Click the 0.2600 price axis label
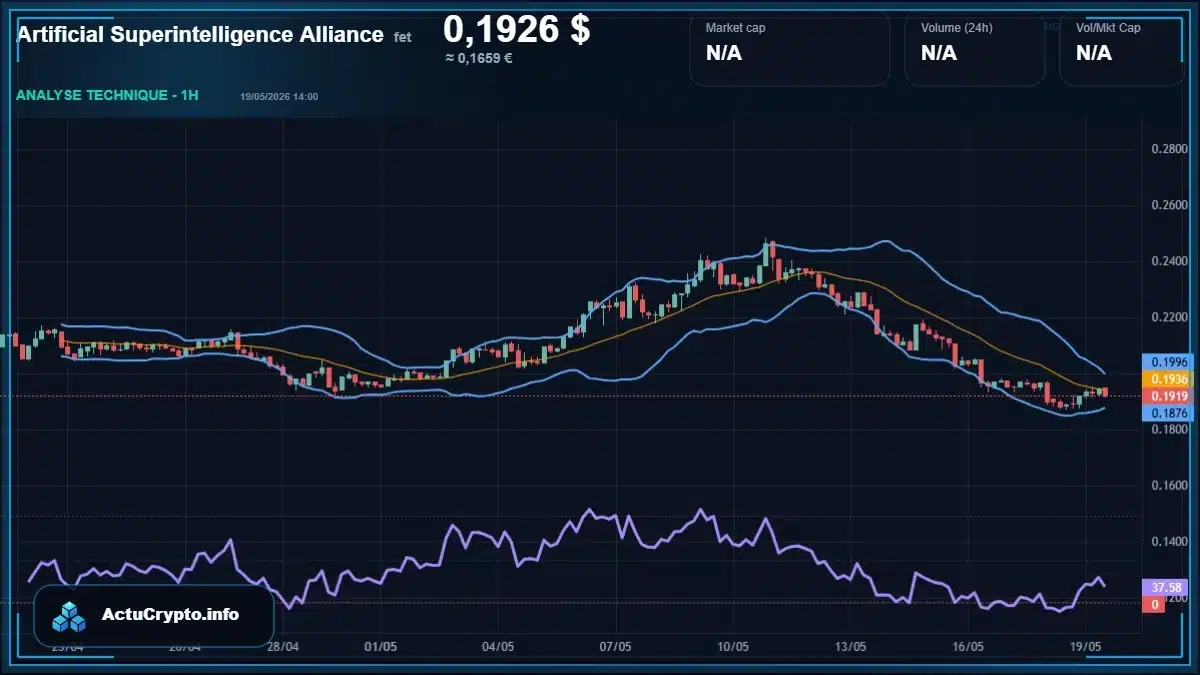Viewport: 1200px width, 675px height. [1169, 205]
